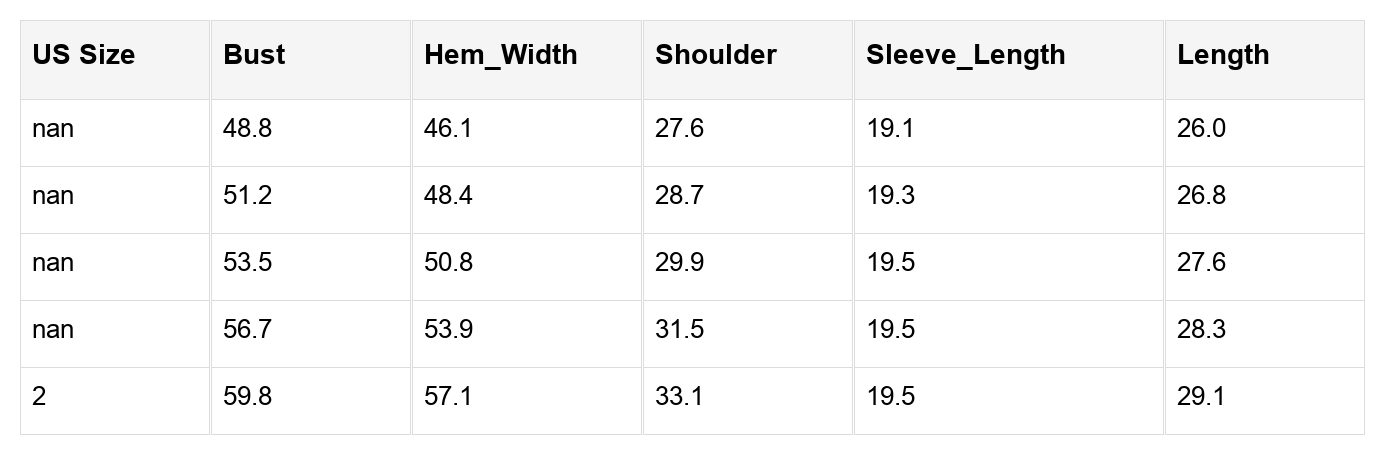The width and height of the screenshot is (1384, 454).
Task: Click the Hem_Width column header
Action: pos(500,55)
